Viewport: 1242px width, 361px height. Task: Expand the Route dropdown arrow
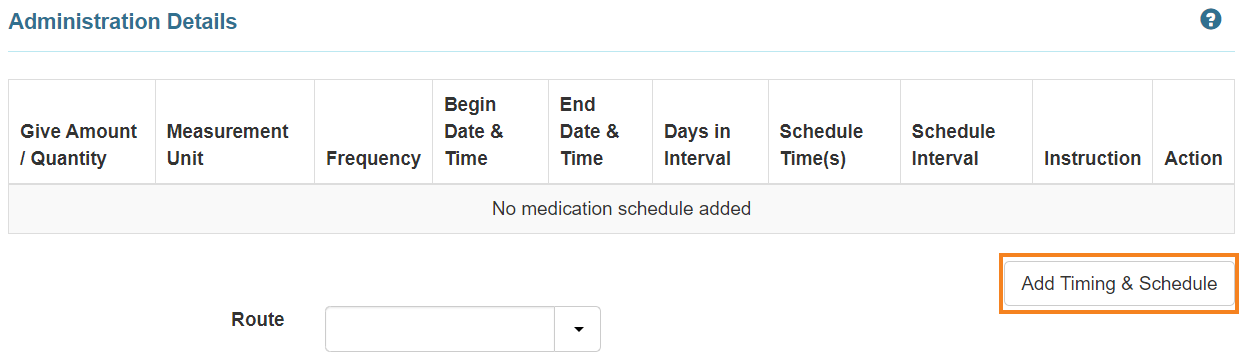click(577, 329)
